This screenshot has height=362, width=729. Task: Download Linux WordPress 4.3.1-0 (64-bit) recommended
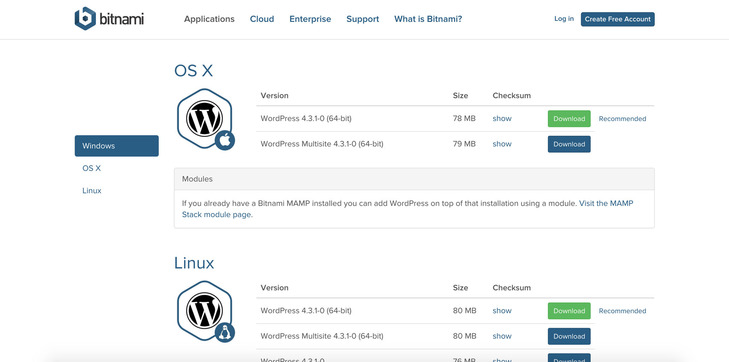point(569,311)
